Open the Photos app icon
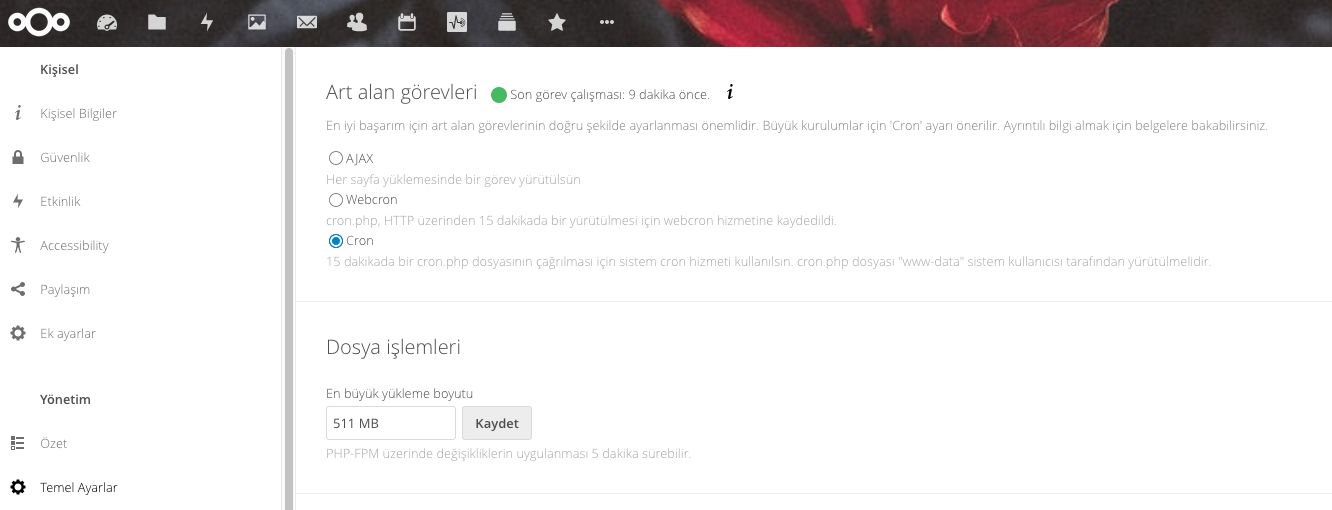This screenshot has height=510, width=1332. pyautogui.click(x=257, y=22)
